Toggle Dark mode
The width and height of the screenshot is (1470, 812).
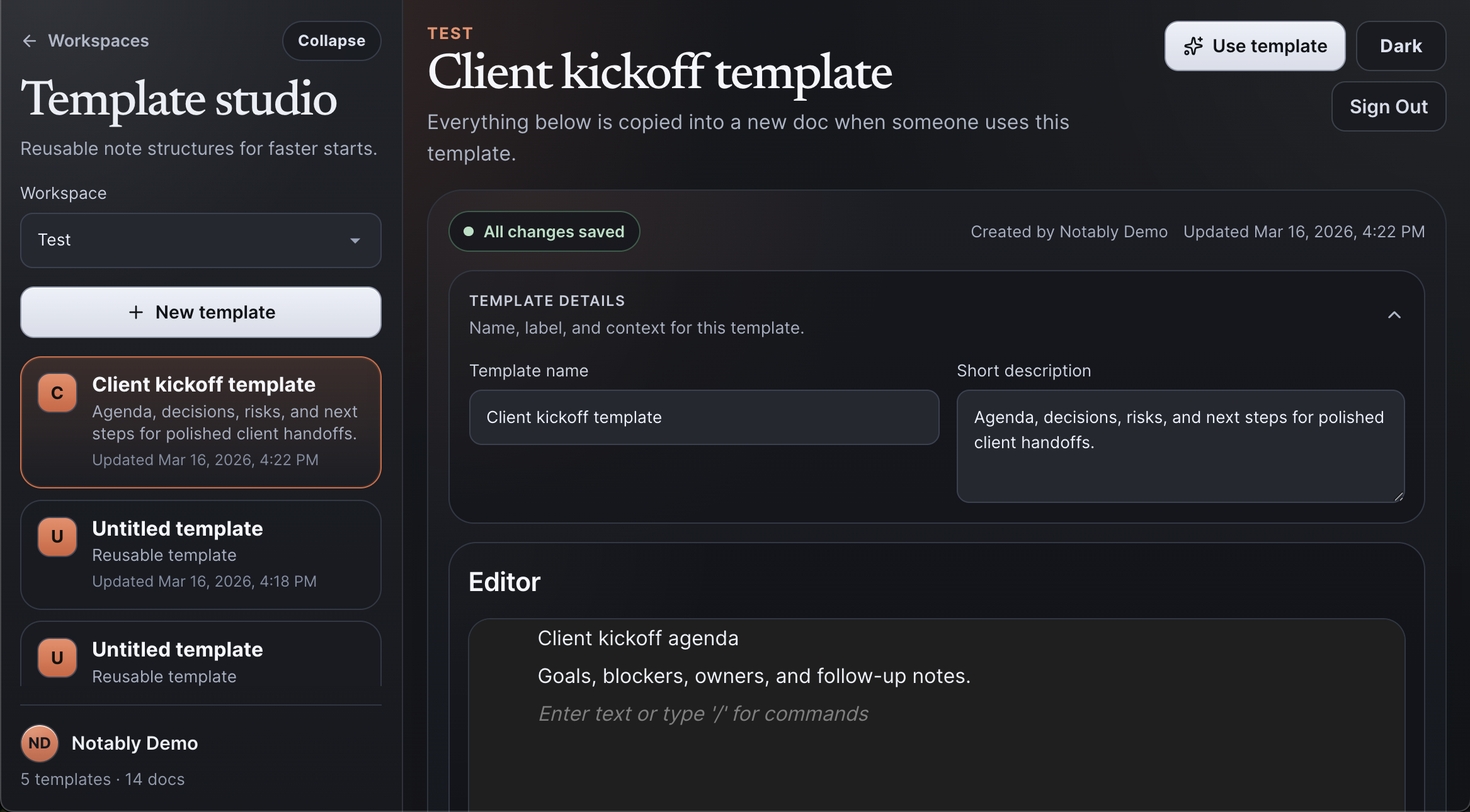(x=1401, y=45)
